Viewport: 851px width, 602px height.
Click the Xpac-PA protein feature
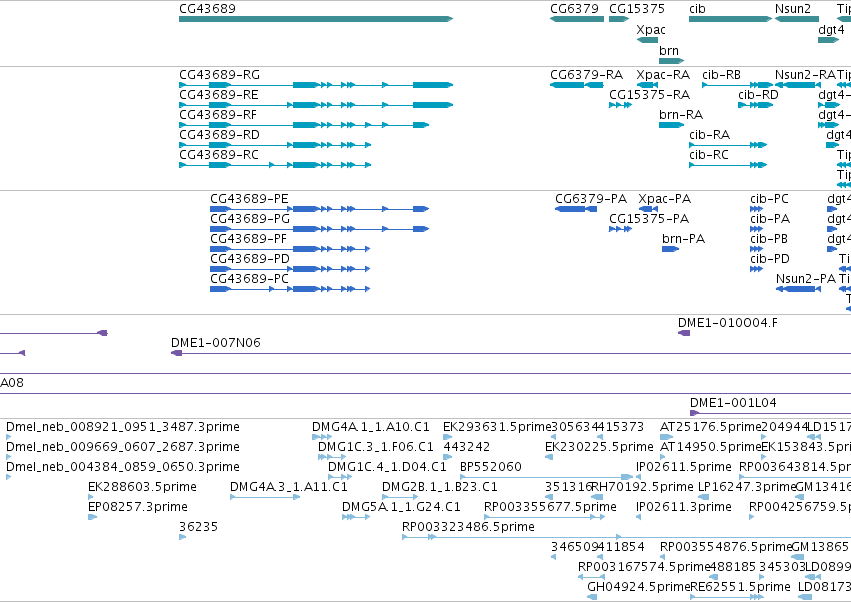[648, 209]
